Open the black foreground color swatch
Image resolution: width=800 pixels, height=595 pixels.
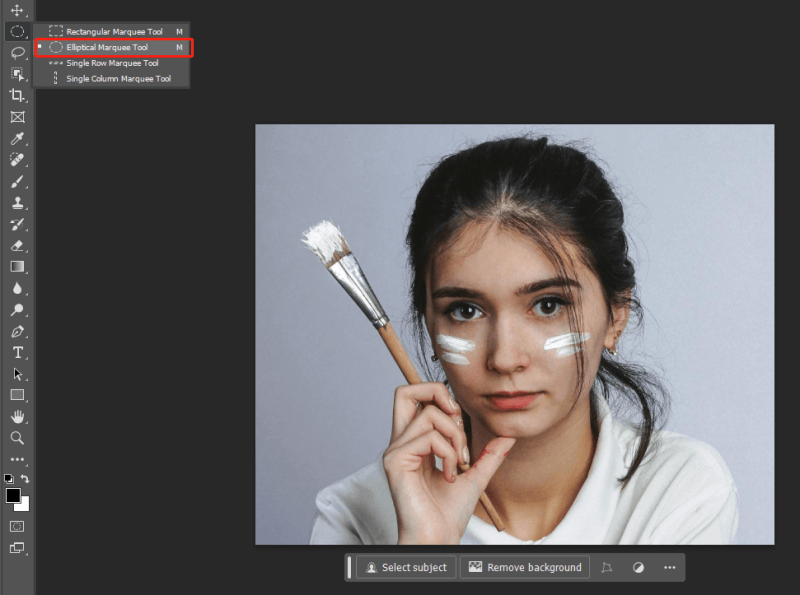click(13, 495)
